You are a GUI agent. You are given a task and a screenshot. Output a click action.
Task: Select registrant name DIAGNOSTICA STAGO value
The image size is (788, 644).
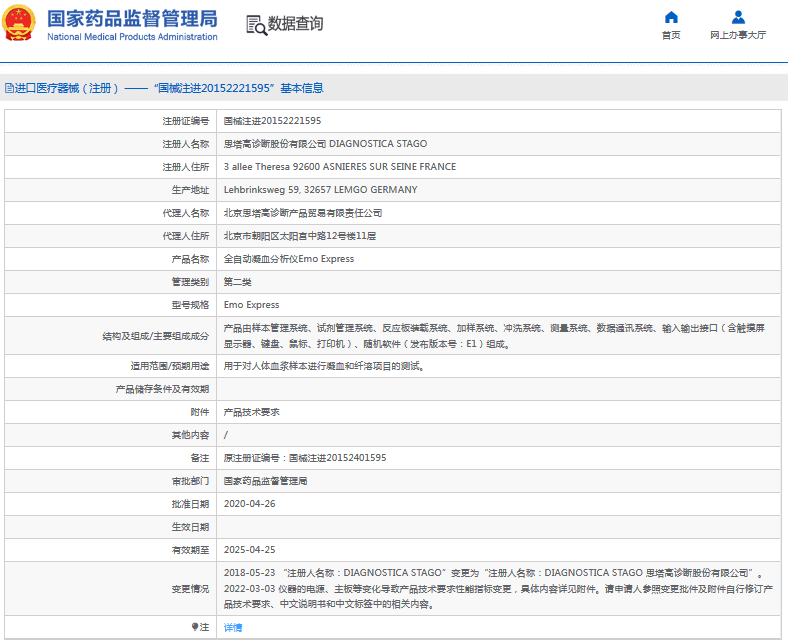[x=325, y=144]
